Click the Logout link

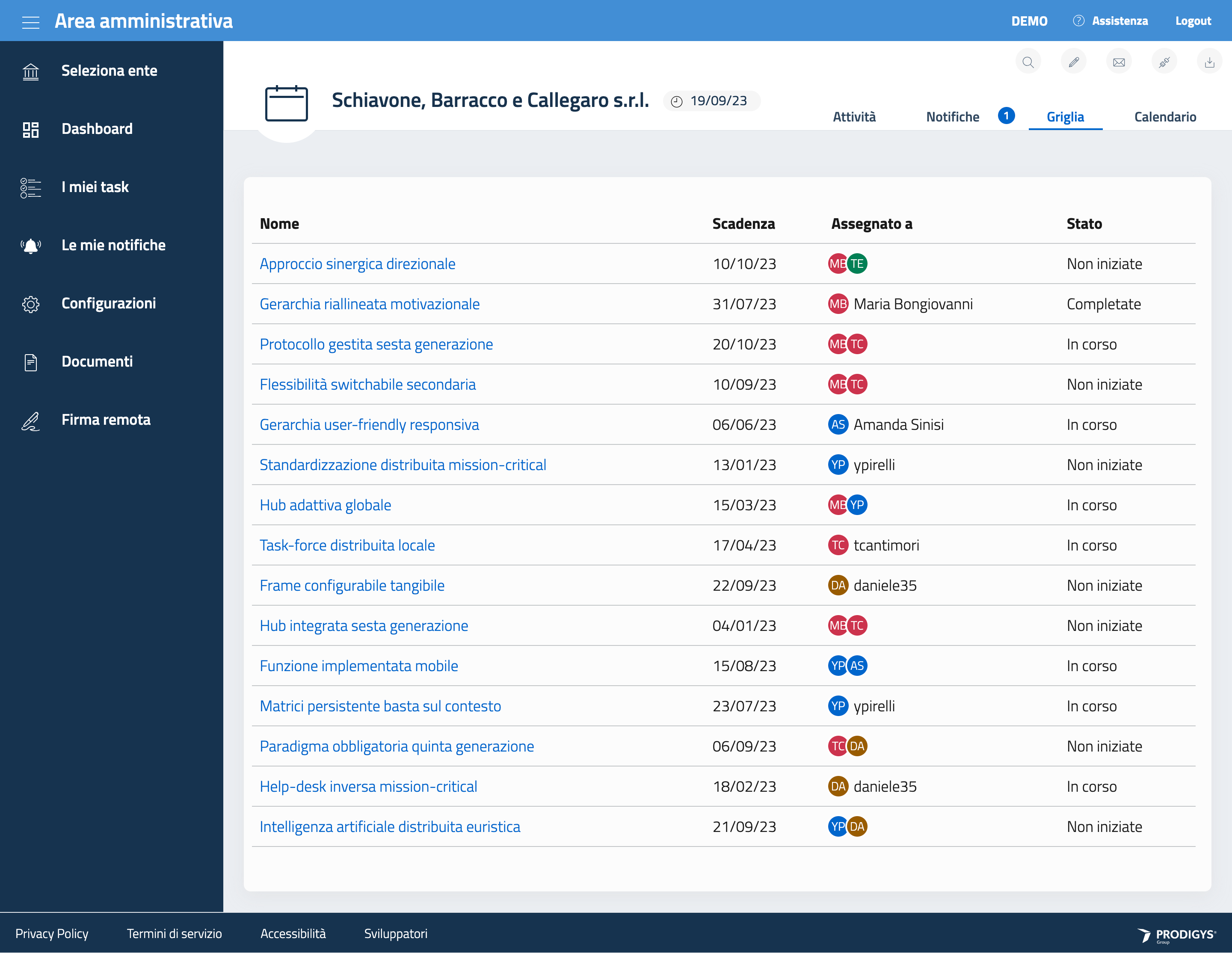pos(1193,21)
